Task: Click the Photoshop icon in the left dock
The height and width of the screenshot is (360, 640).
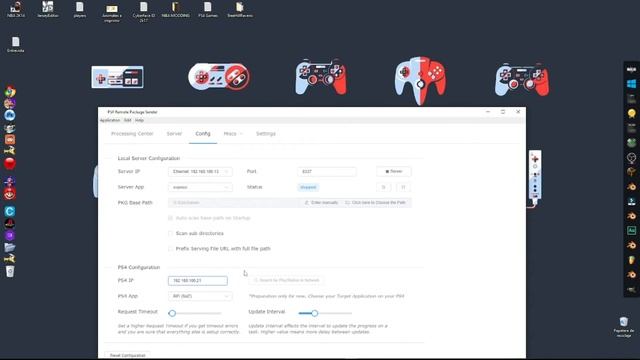Action: click(x=10, y=116)
